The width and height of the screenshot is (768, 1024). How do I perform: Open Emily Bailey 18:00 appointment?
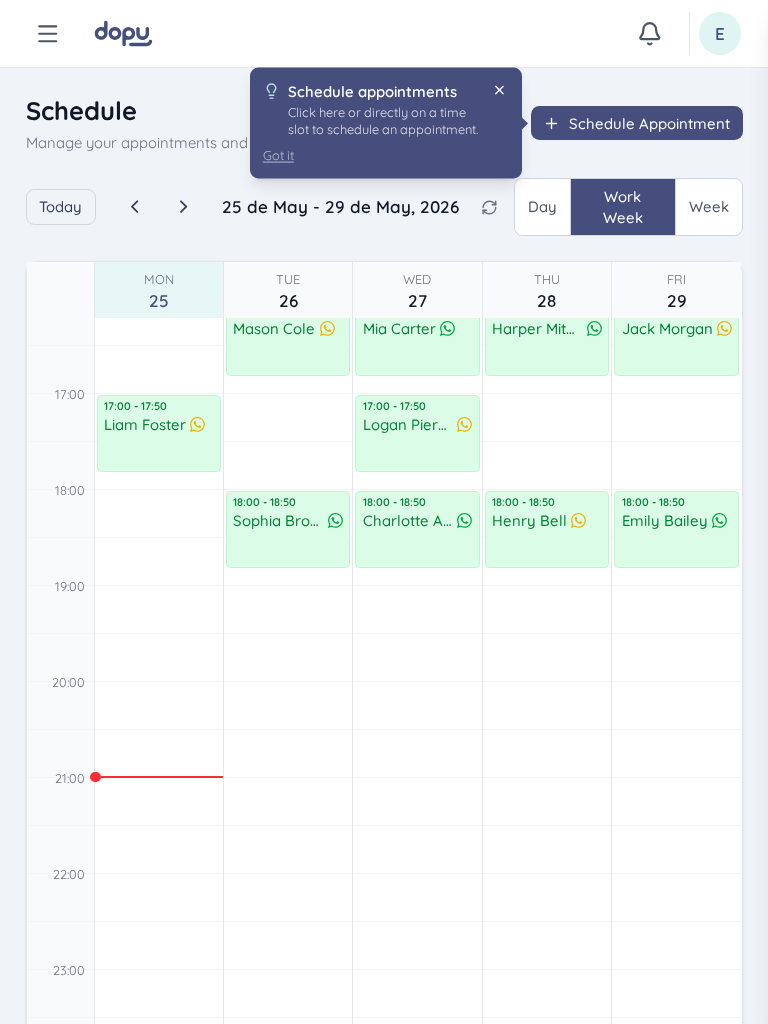click(x=677, y=529)
